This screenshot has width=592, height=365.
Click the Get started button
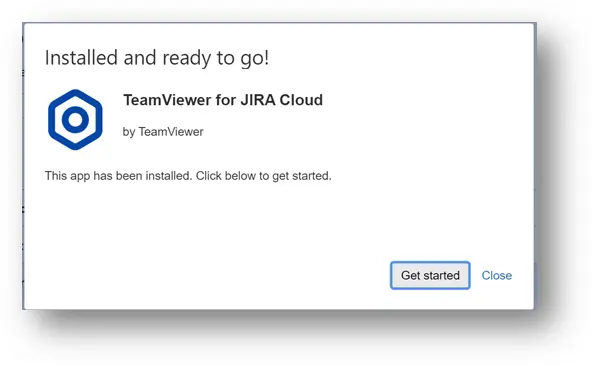(x=430, y=276)
